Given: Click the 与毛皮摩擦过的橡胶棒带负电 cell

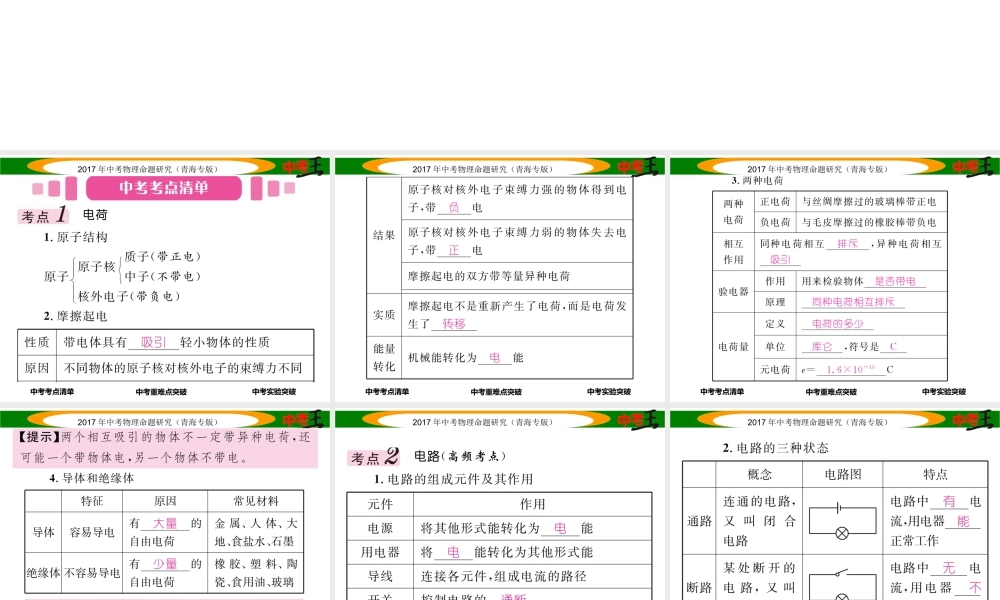Looking at the screenshot, I should tap(871, 223).
